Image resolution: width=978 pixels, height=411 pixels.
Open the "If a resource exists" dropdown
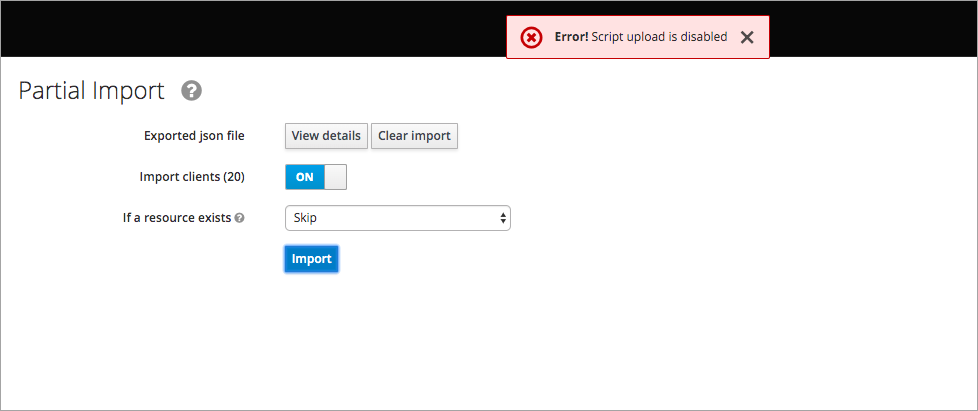[x=398, y=218]
